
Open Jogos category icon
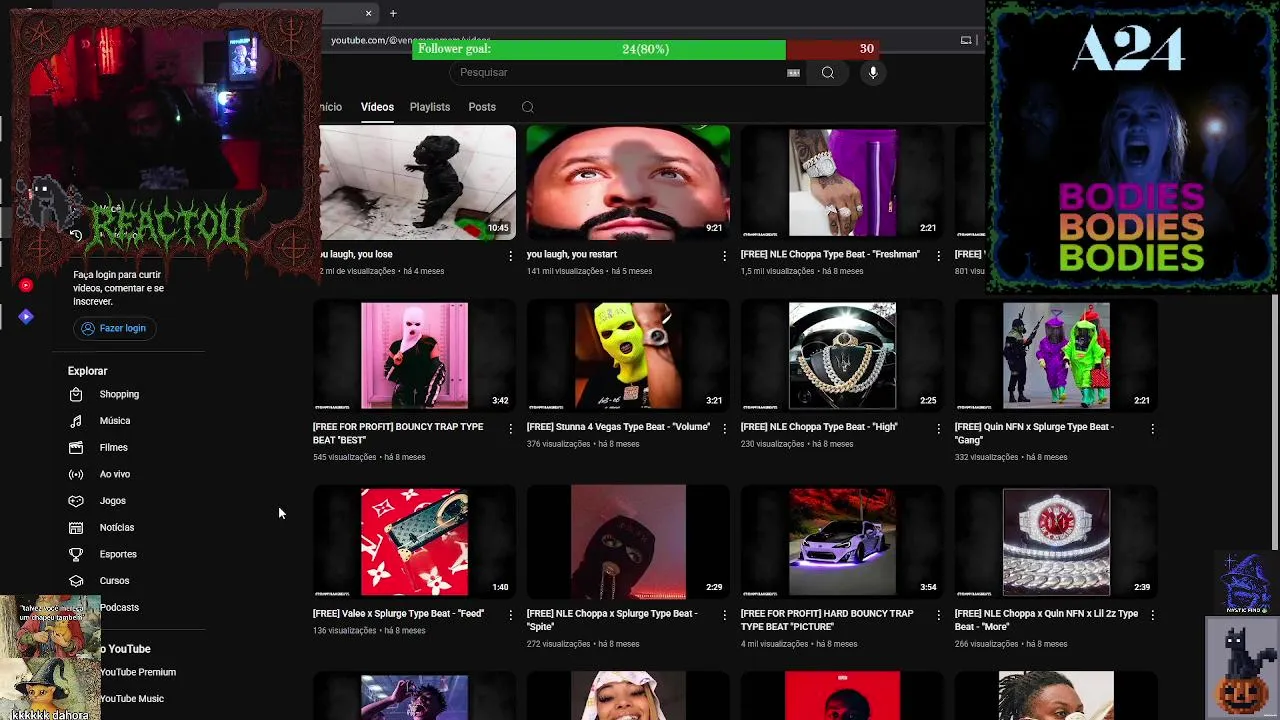click(x=76, y=501)
